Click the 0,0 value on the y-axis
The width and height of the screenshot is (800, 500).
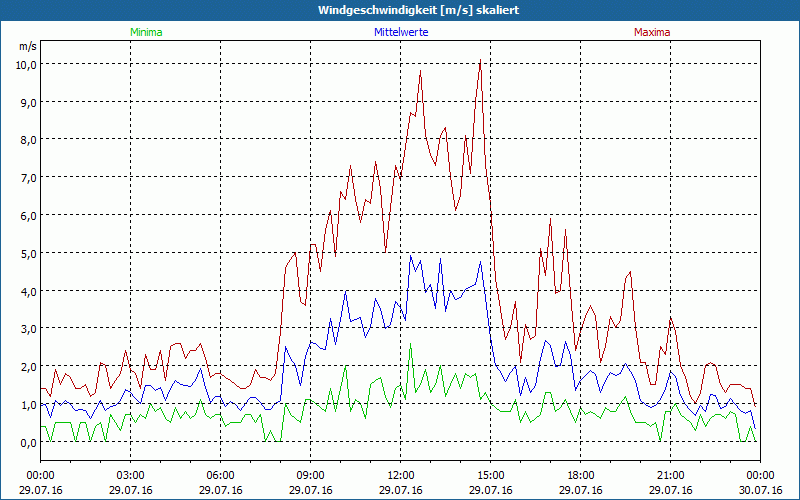(24, 442)
